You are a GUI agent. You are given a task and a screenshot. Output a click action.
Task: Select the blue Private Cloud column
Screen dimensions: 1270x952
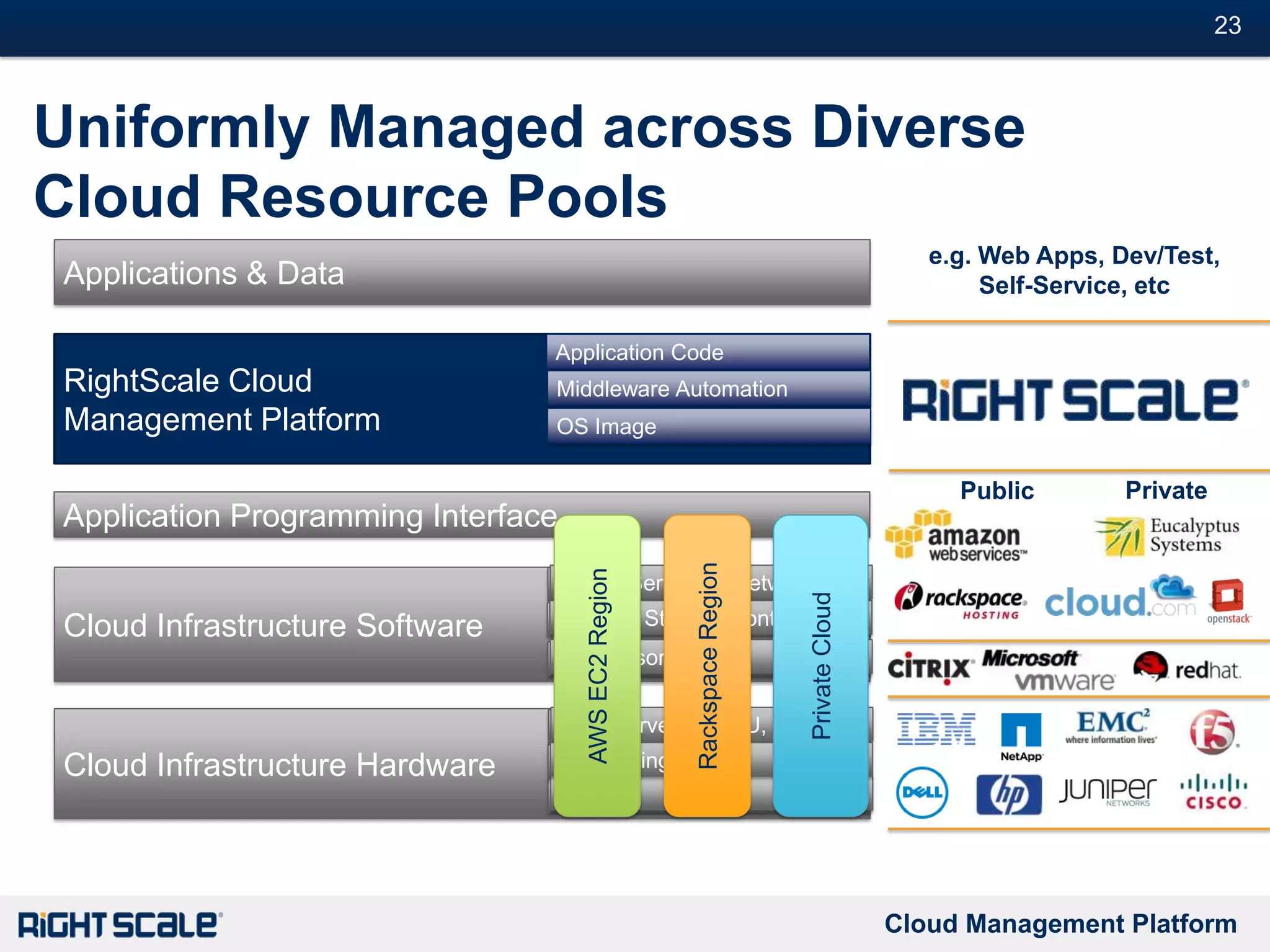[820, 665]
